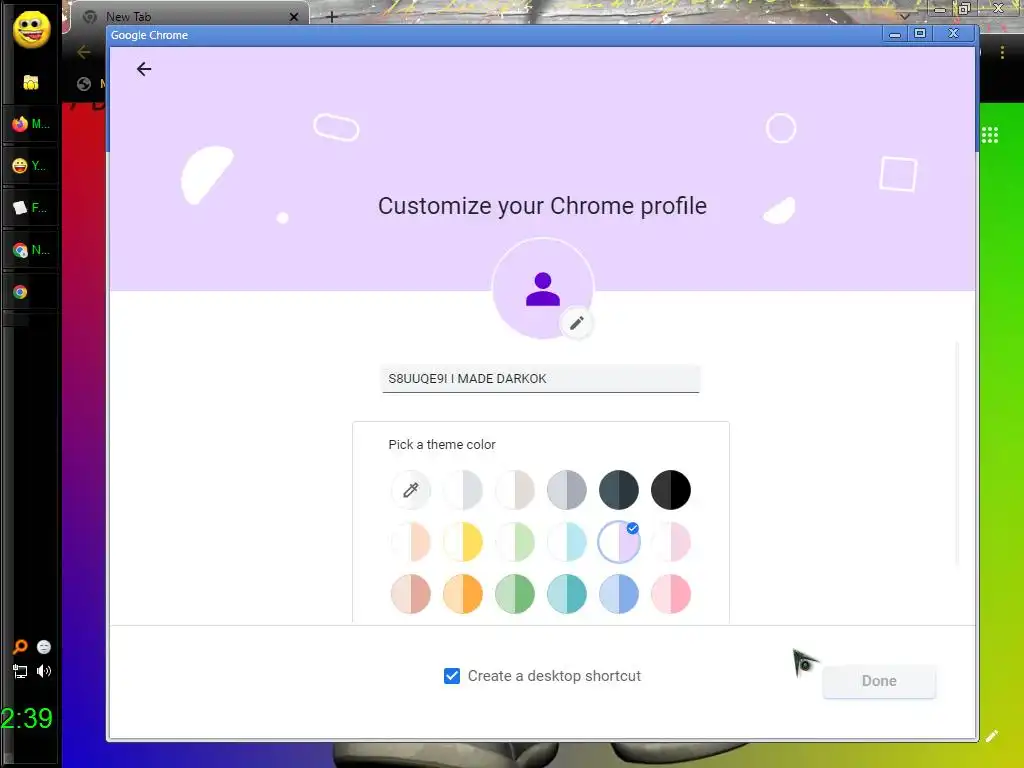
Task: Click the customize pencil icon in background Chrome
Action: point(992,737)
